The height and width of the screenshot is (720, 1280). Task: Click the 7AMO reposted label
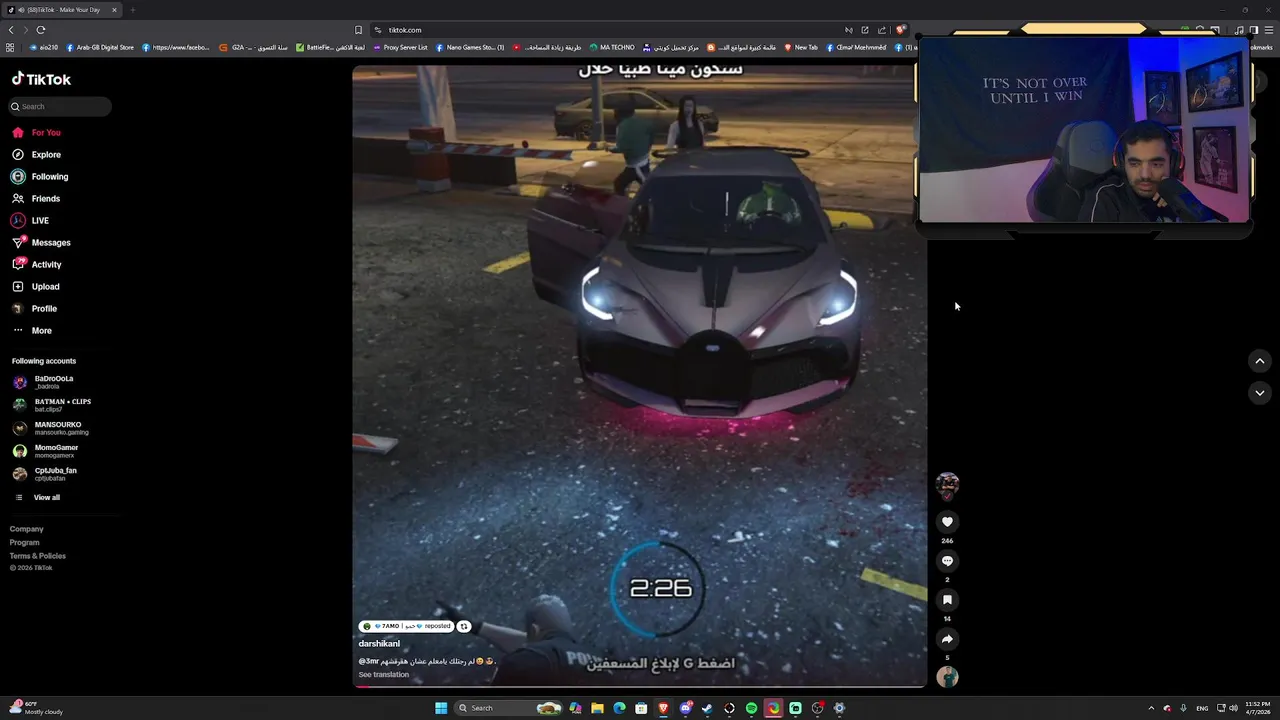click(406, 626)
